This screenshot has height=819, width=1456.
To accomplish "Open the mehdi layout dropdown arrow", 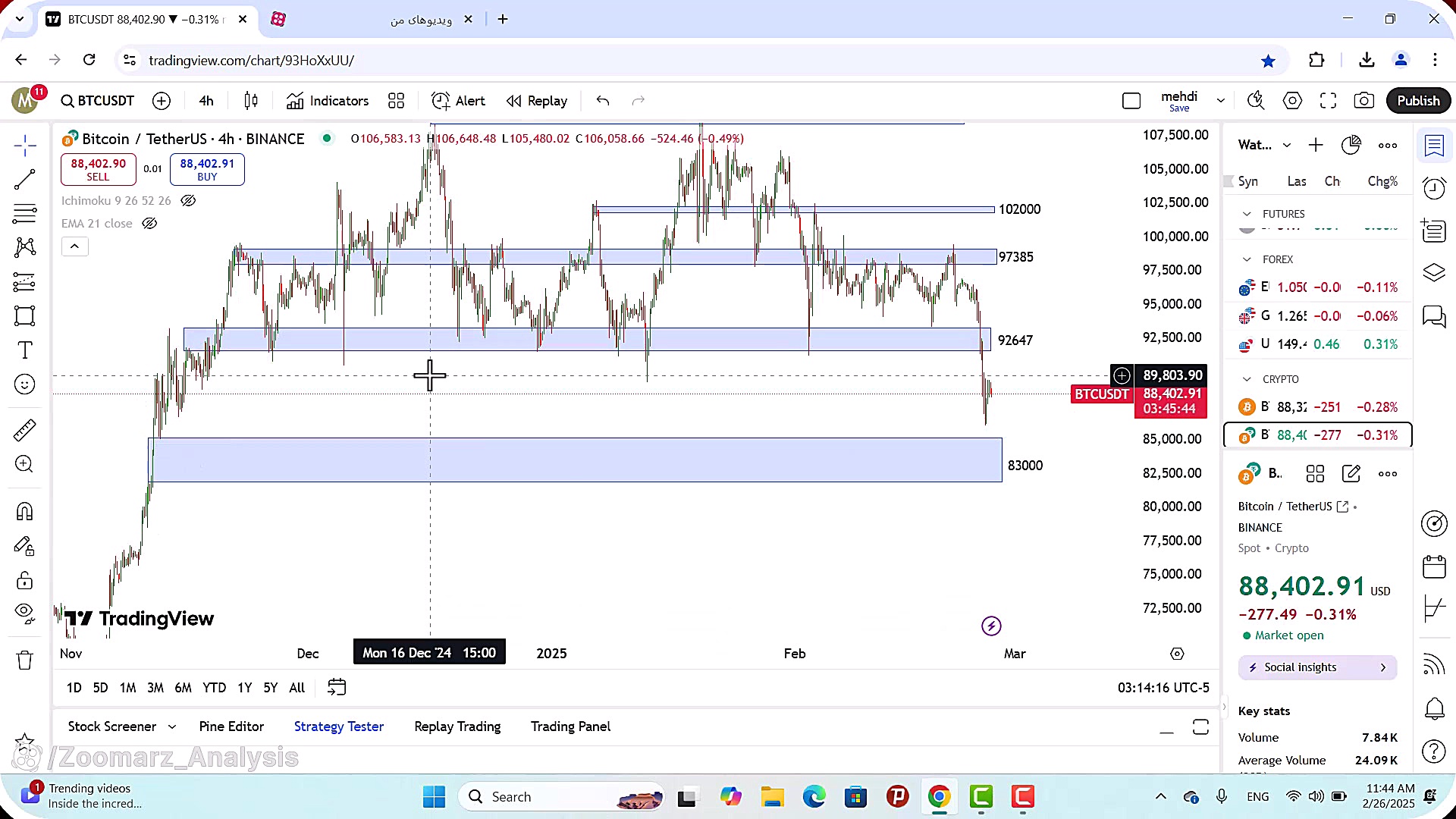I will pyautogui.click(x=1221, y=101).
